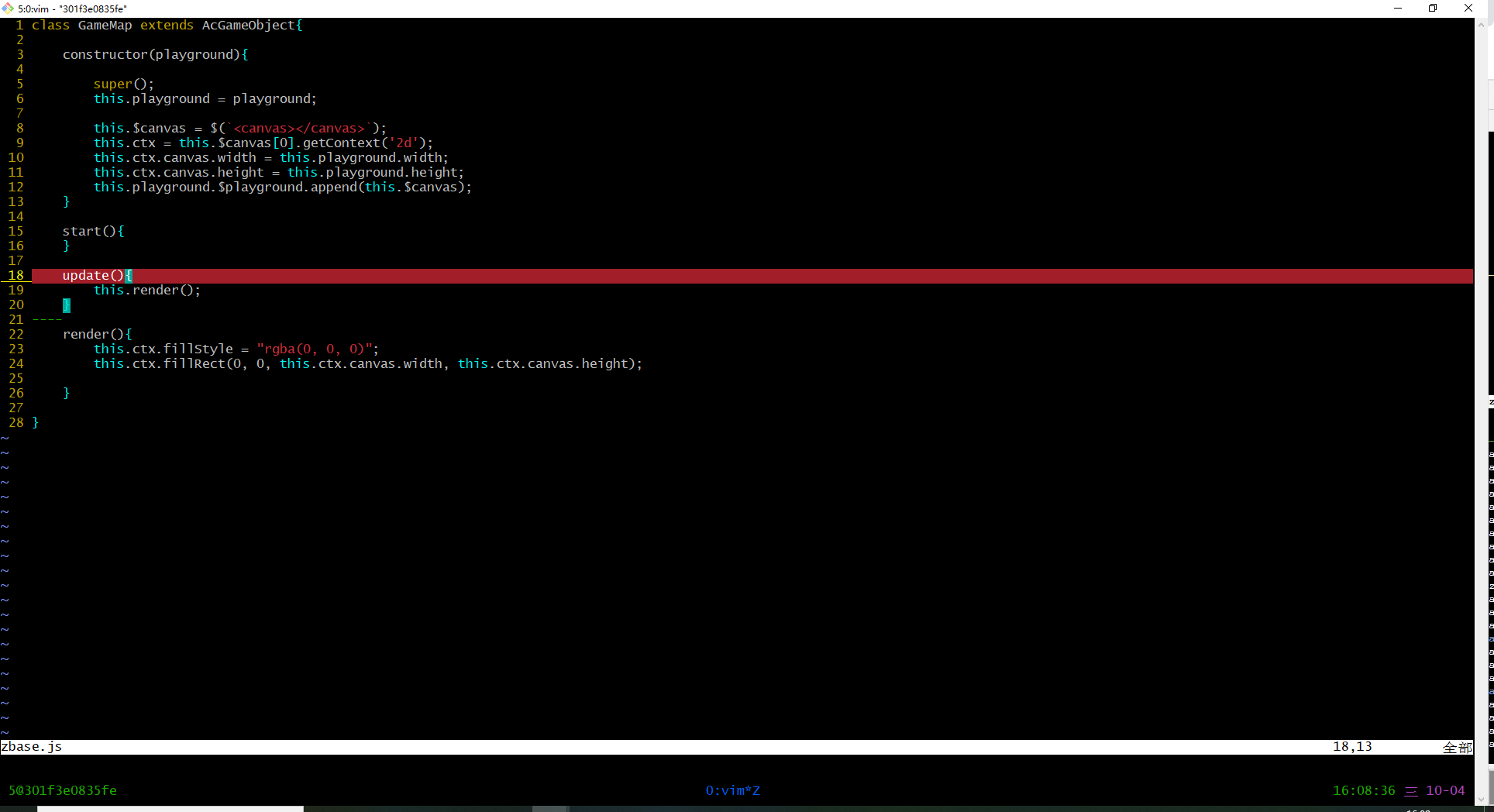Place cursor on the super() call
The width and height of the screenshot is (1494, 812).
click(123, 84)
